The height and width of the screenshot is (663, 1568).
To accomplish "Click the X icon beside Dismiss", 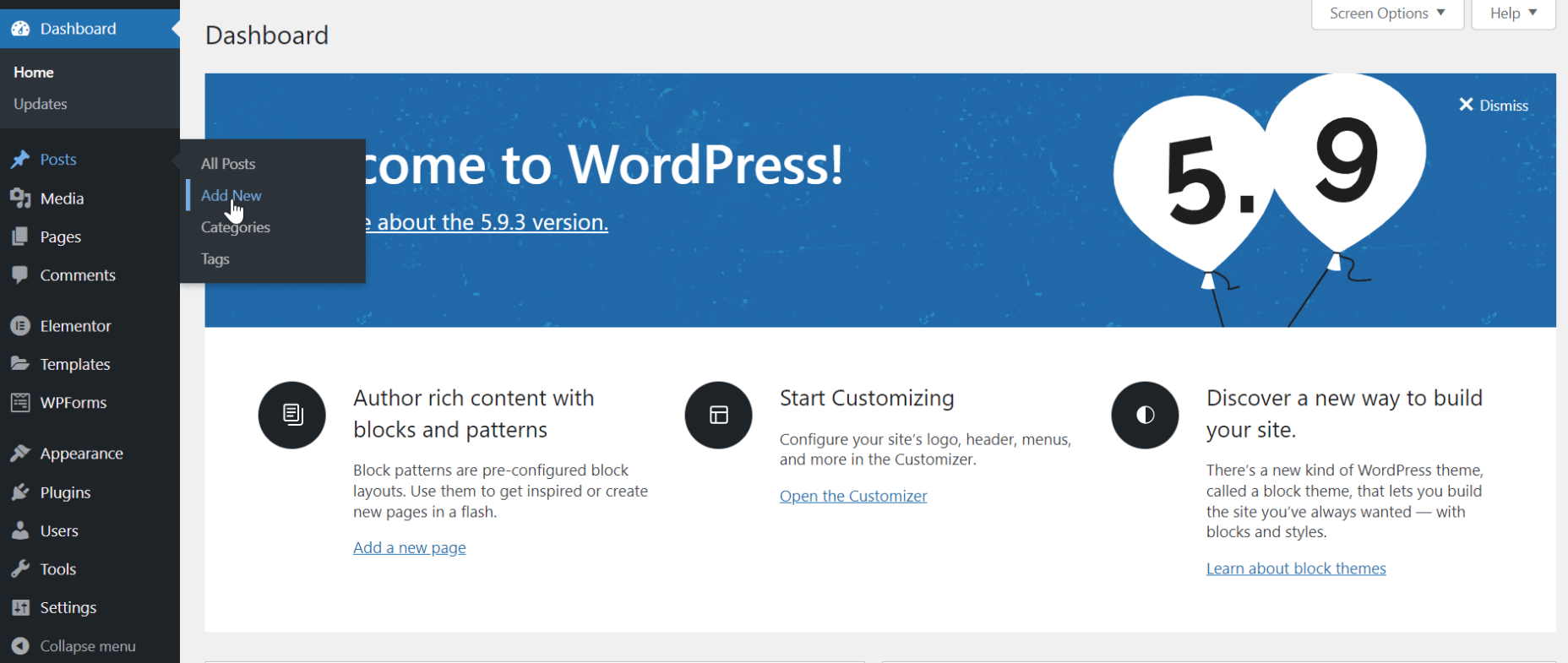I will (x=1466, y=105).
